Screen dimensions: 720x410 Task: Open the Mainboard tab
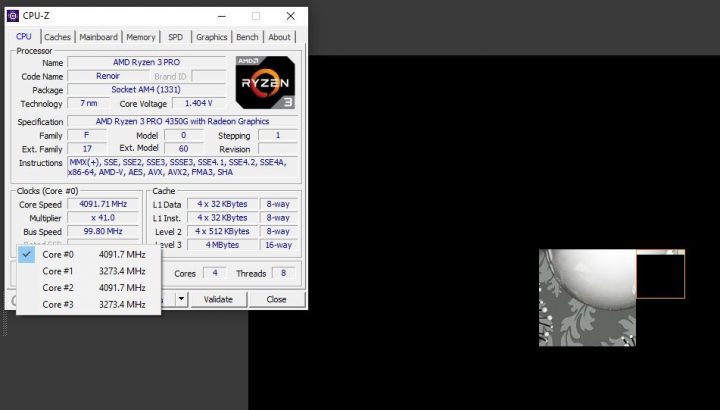click(98, 37)
